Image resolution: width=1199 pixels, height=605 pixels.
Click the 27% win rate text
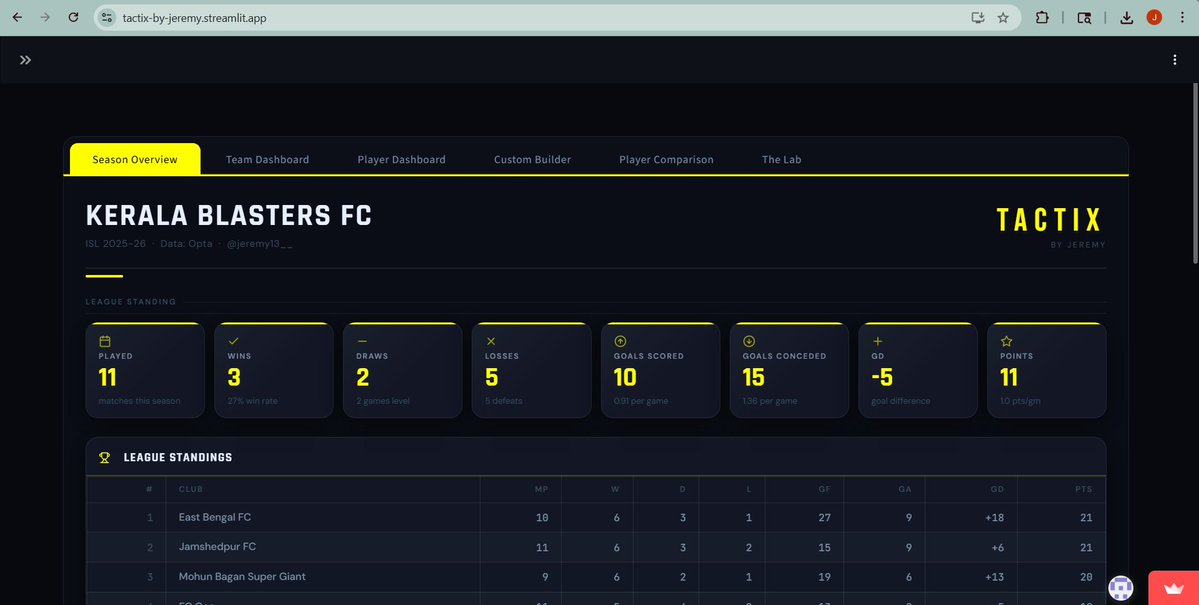[x=252, y=401]
